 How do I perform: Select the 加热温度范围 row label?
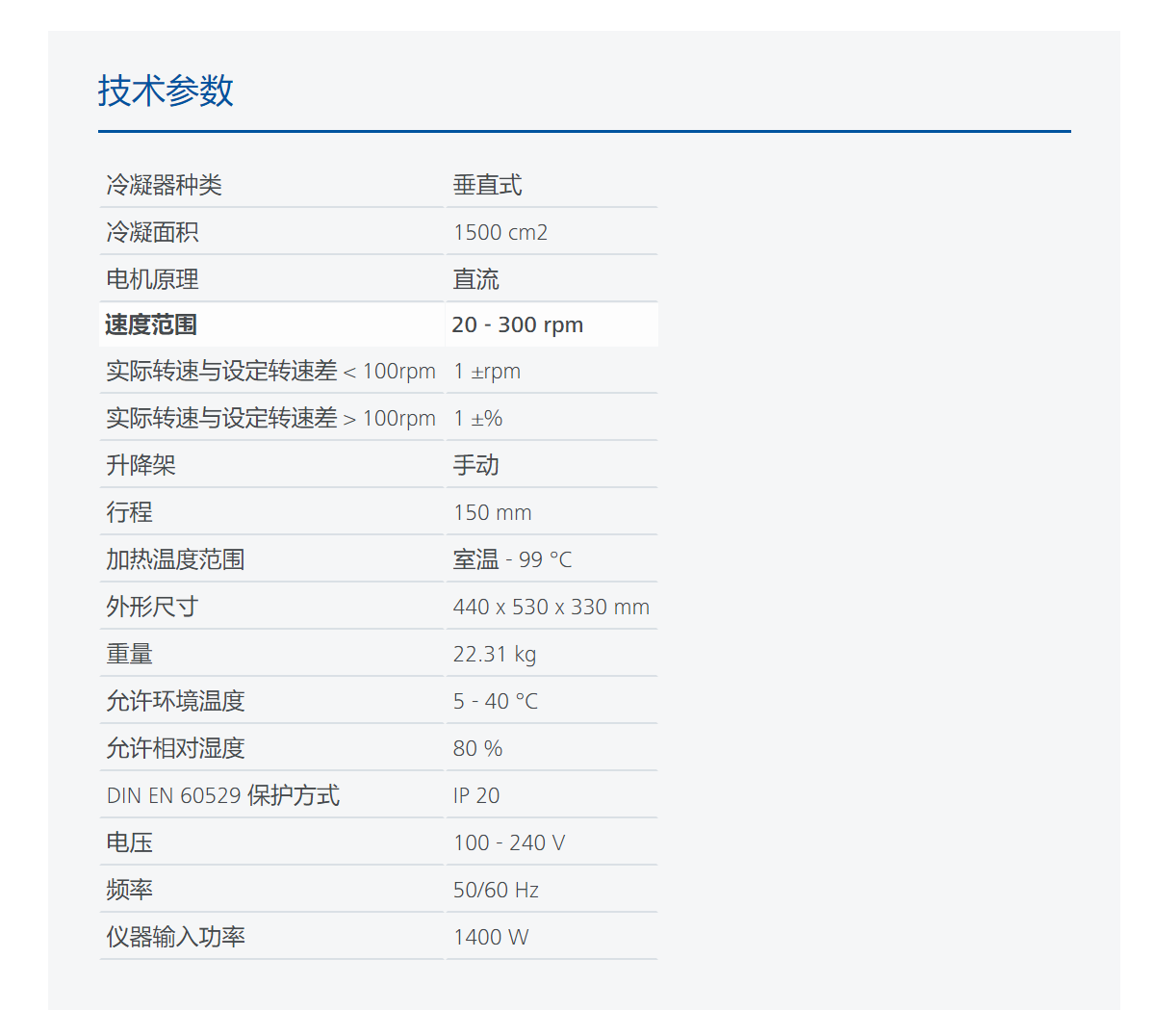(x=175, y=559)
